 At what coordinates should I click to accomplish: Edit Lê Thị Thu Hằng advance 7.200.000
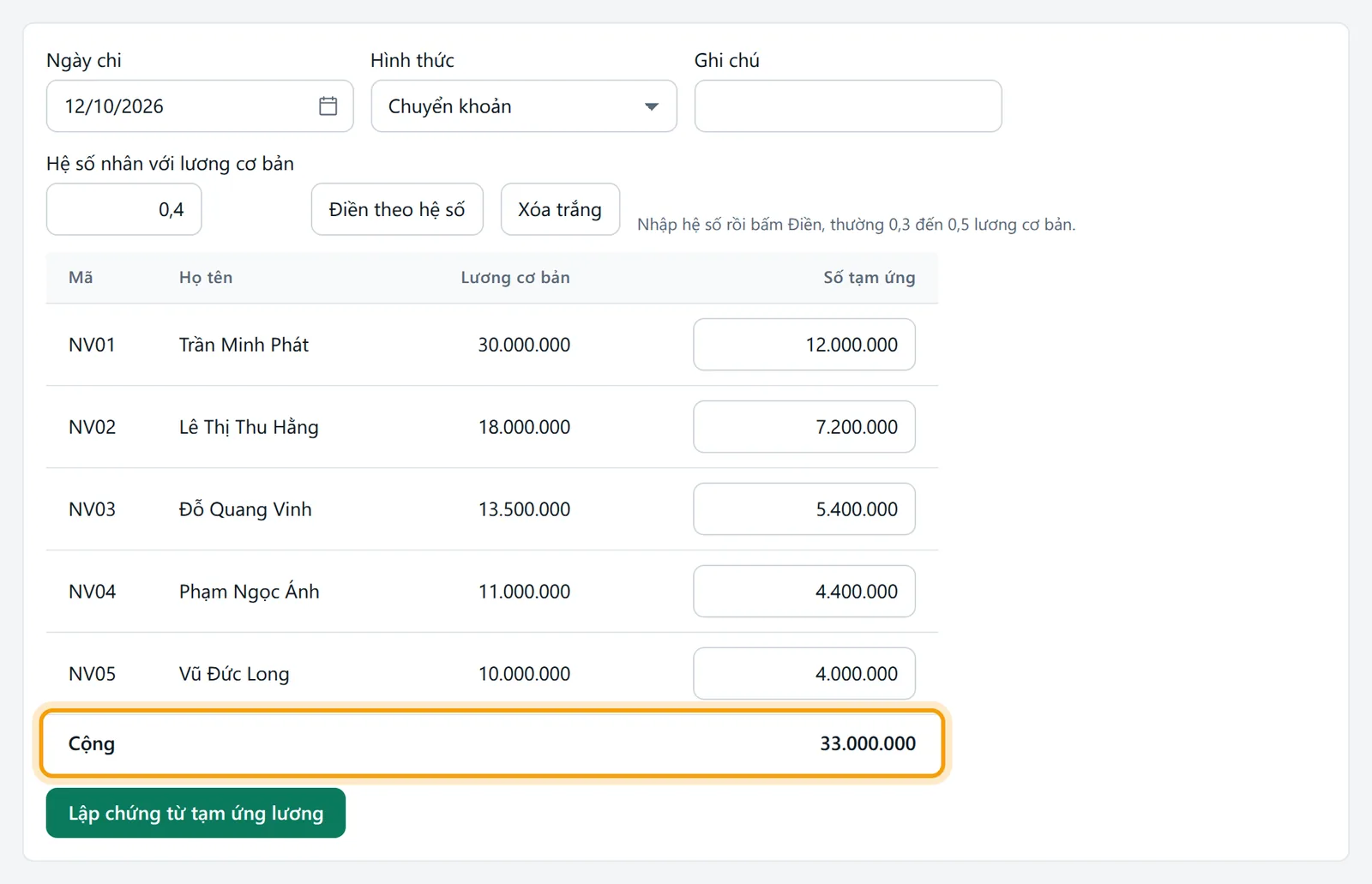point(804,427)
